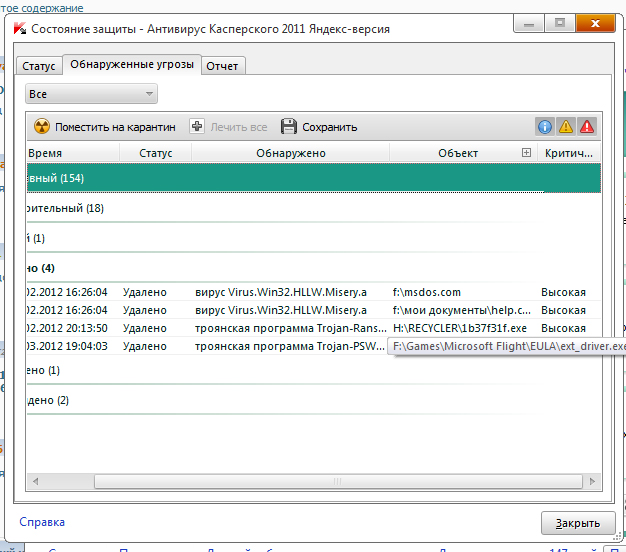Select the row with f:\мои документы\help.c...
This screenshot has width=626, height=552.
(x=314, y=310)
